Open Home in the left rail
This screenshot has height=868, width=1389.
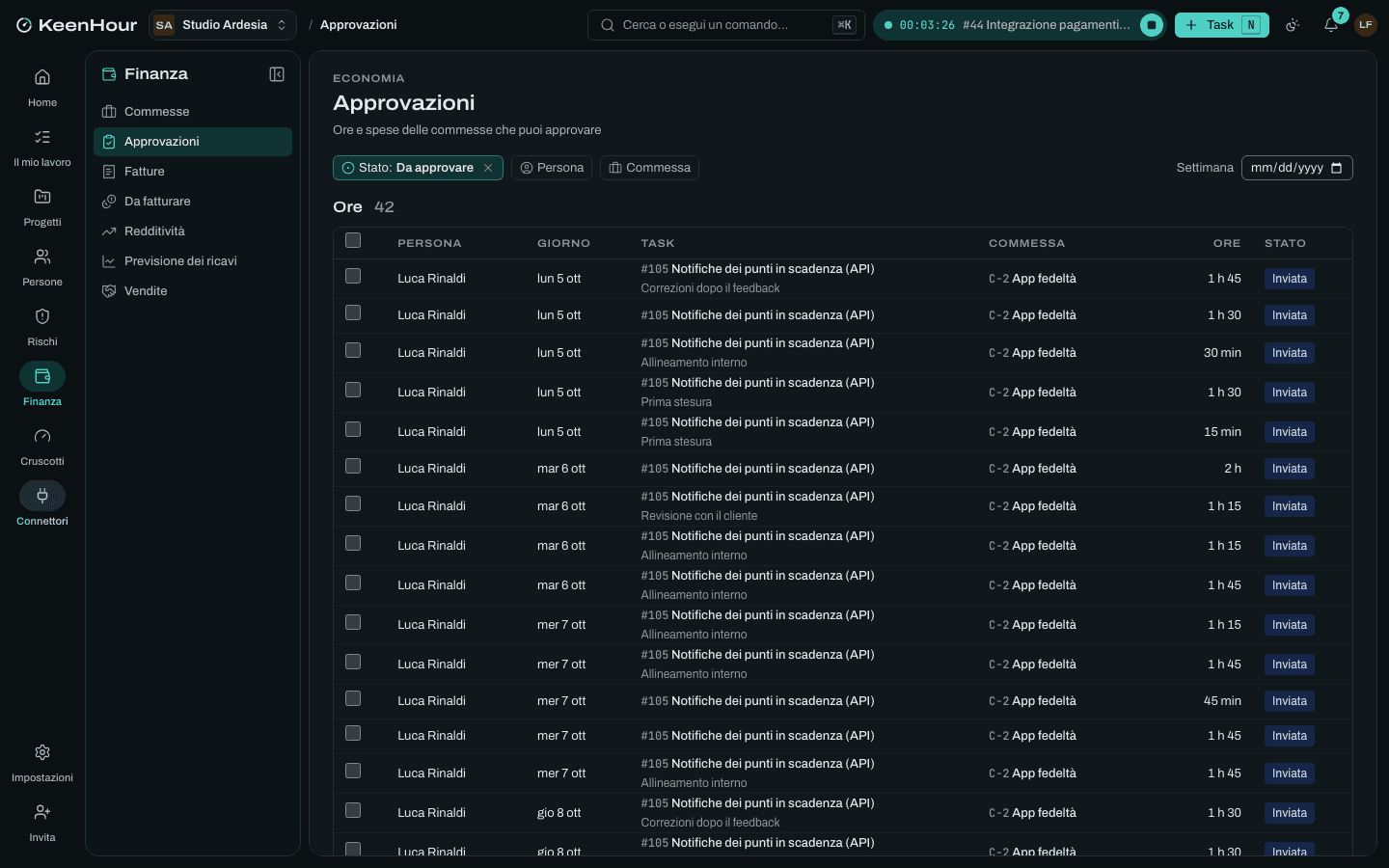point(42,87)
